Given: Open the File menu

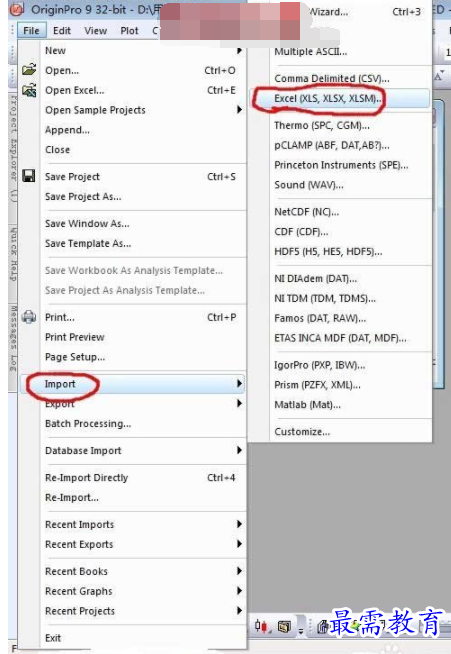Looking at the screenshot, I should click(31, 31).
